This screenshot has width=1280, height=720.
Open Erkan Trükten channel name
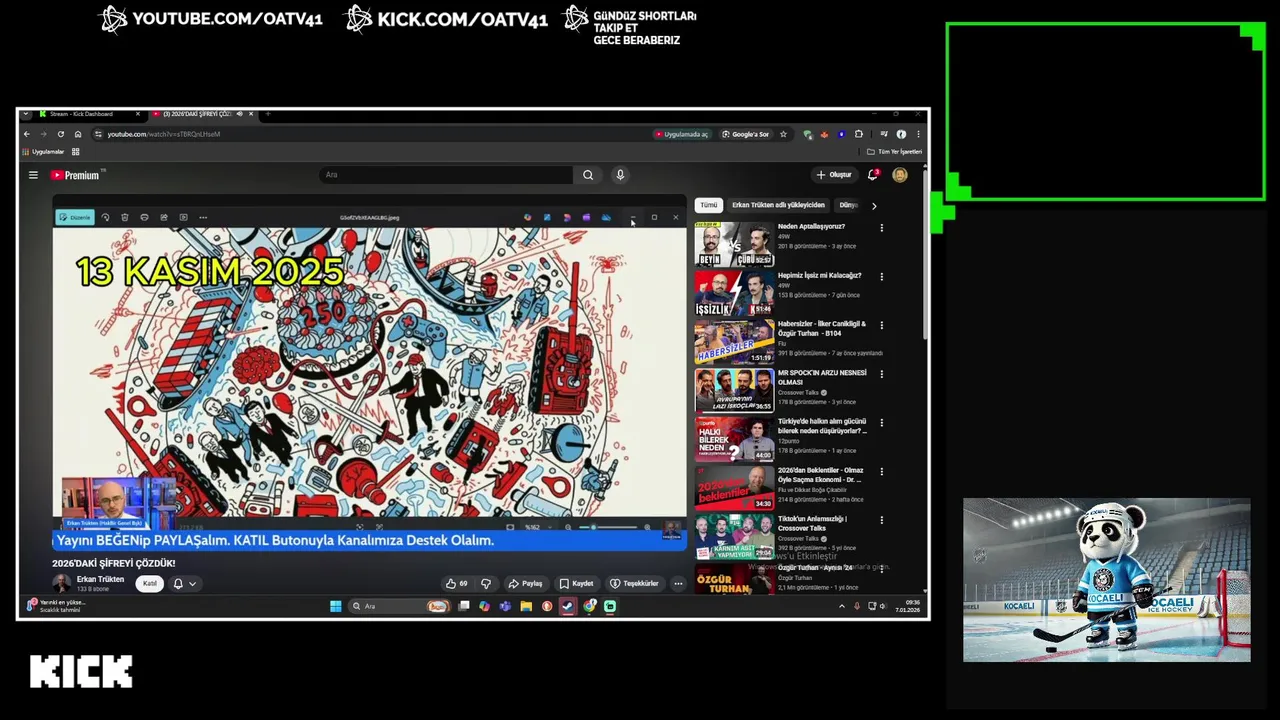tap(100, 579)
